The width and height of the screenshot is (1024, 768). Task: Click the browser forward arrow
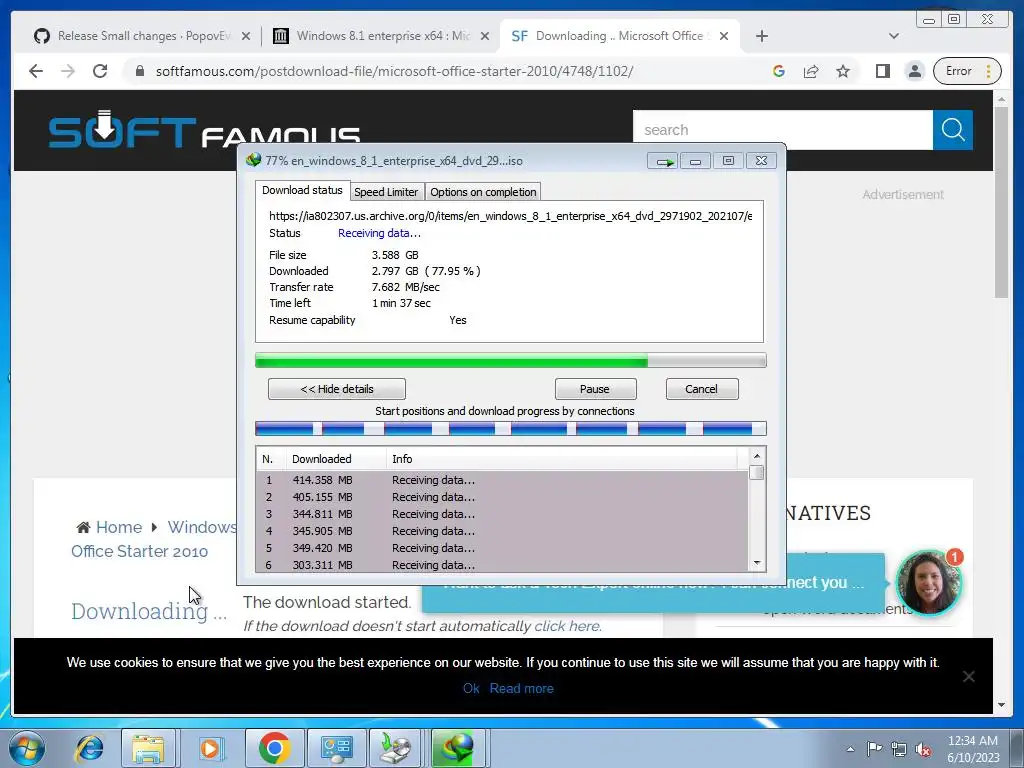(x=68, y=71)
